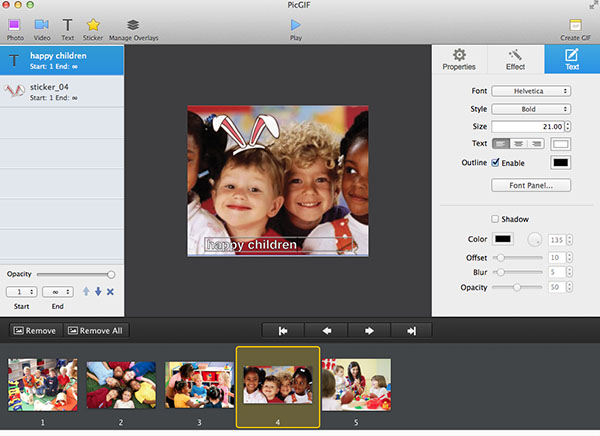Click the Create GIF icon
The image size is (600, 436).
(x=575, y=24)
